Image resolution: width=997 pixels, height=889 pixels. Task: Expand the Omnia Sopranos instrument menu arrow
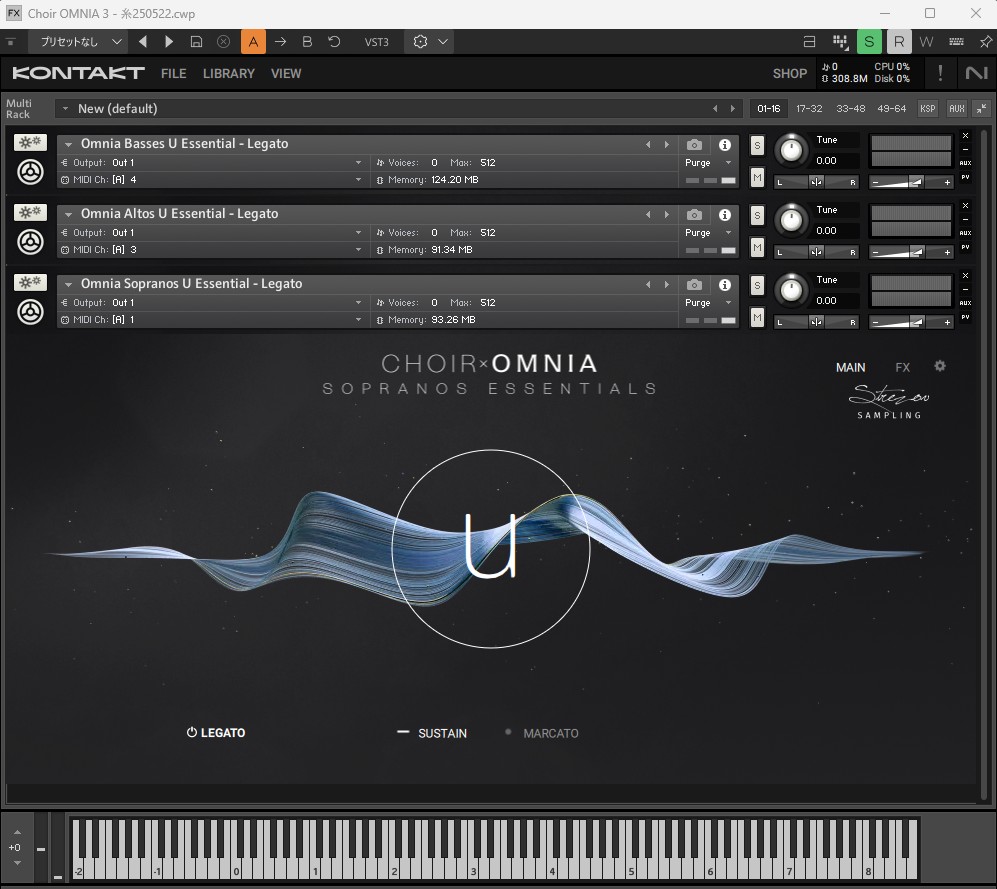tap(68, 284)
